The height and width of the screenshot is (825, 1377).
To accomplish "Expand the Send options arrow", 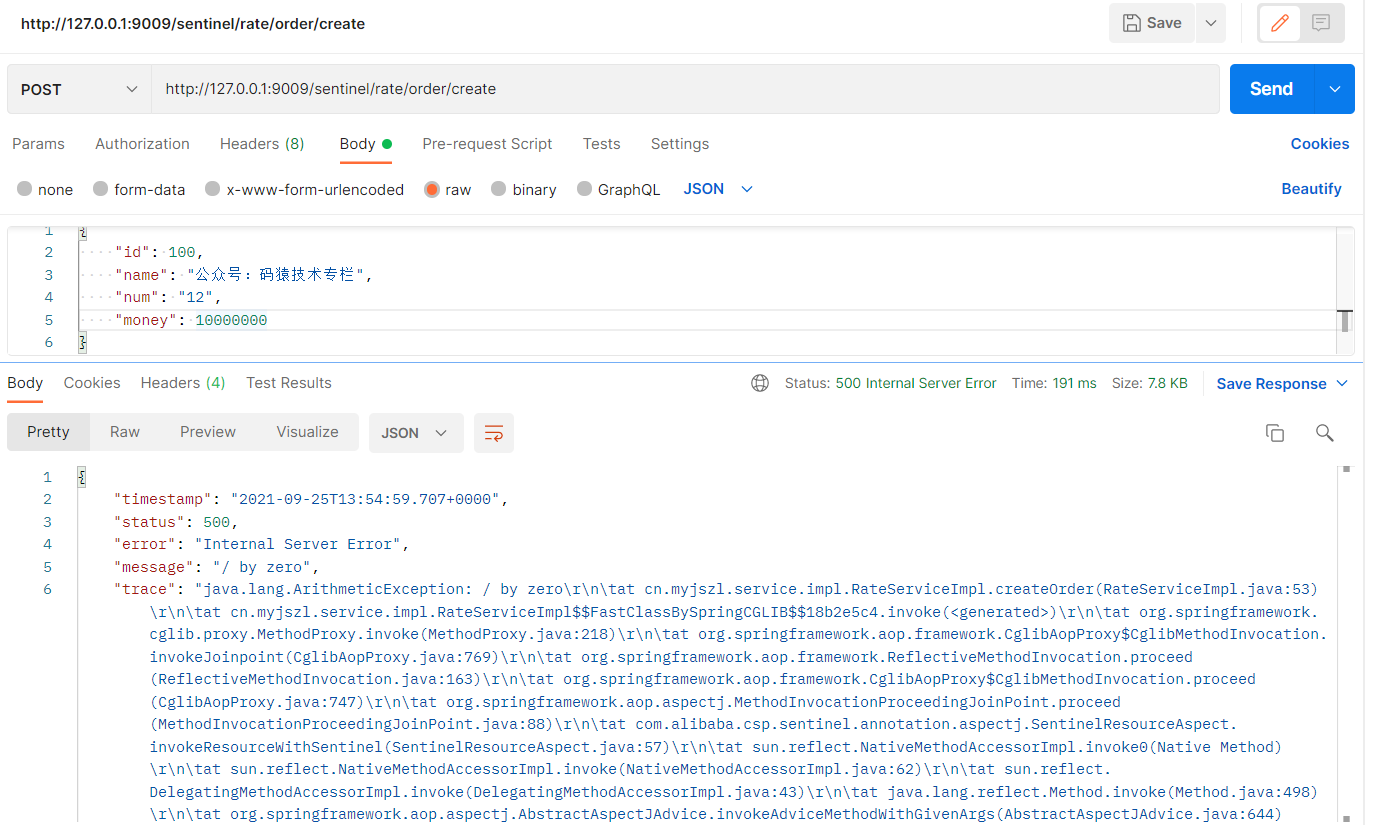I will [1335, 89].
